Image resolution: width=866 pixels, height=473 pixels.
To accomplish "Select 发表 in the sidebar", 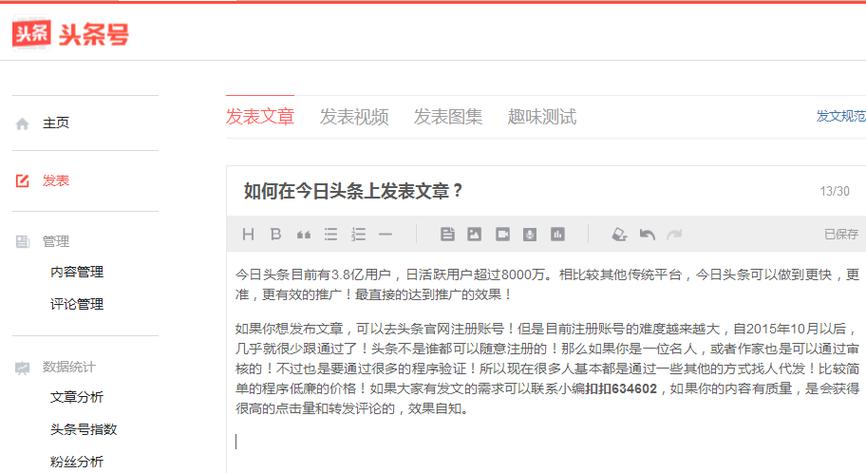I will tap(56, 181).
